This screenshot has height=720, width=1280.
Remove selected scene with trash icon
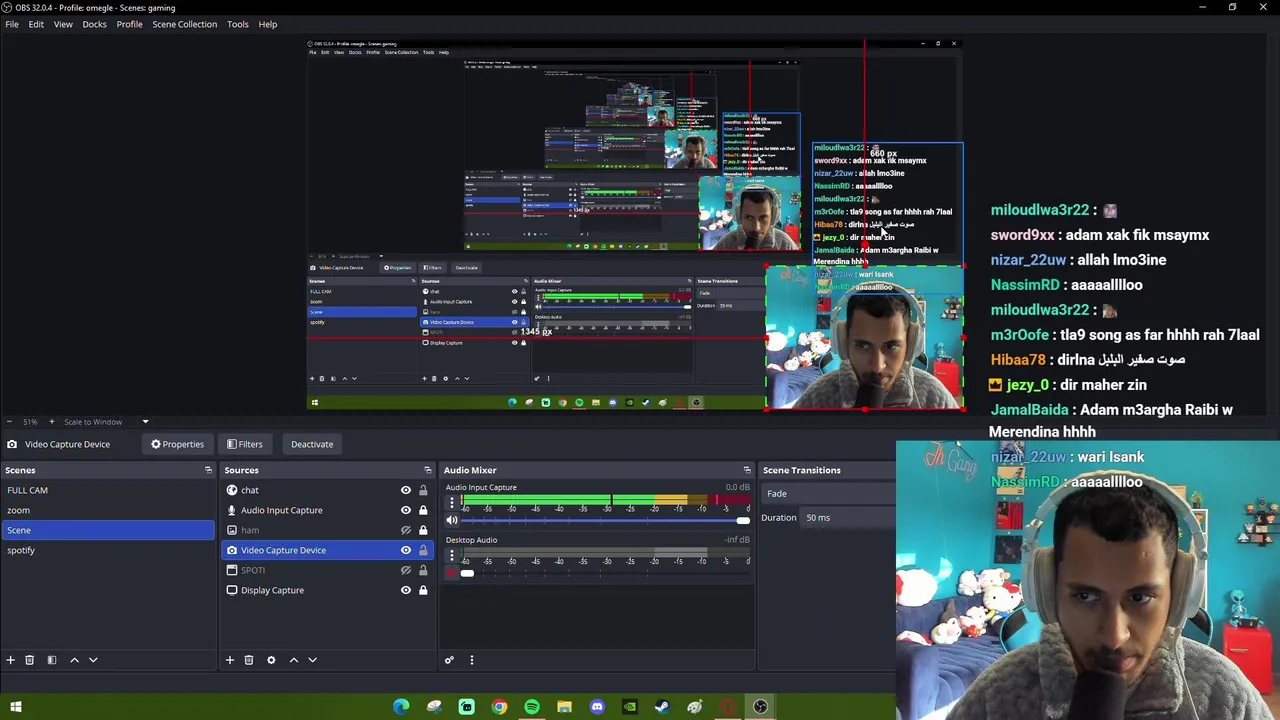tap(29, 660)
